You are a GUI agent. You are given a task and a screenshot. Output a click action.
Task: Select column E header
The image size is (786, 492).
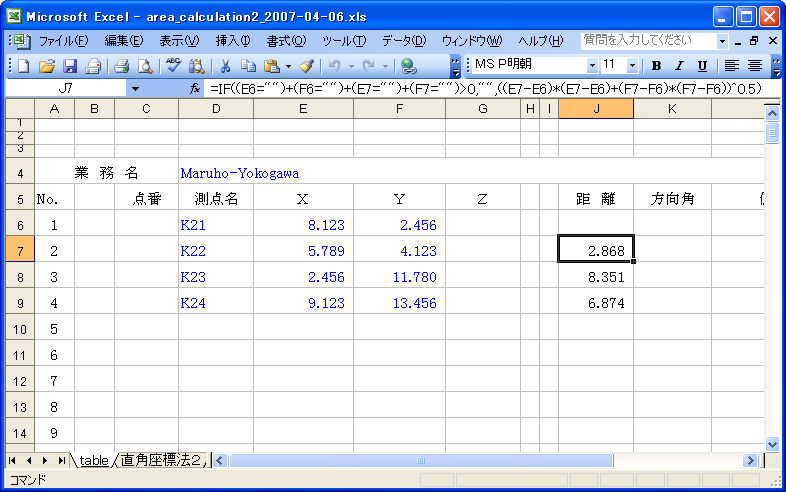click(x=303, y=108)
